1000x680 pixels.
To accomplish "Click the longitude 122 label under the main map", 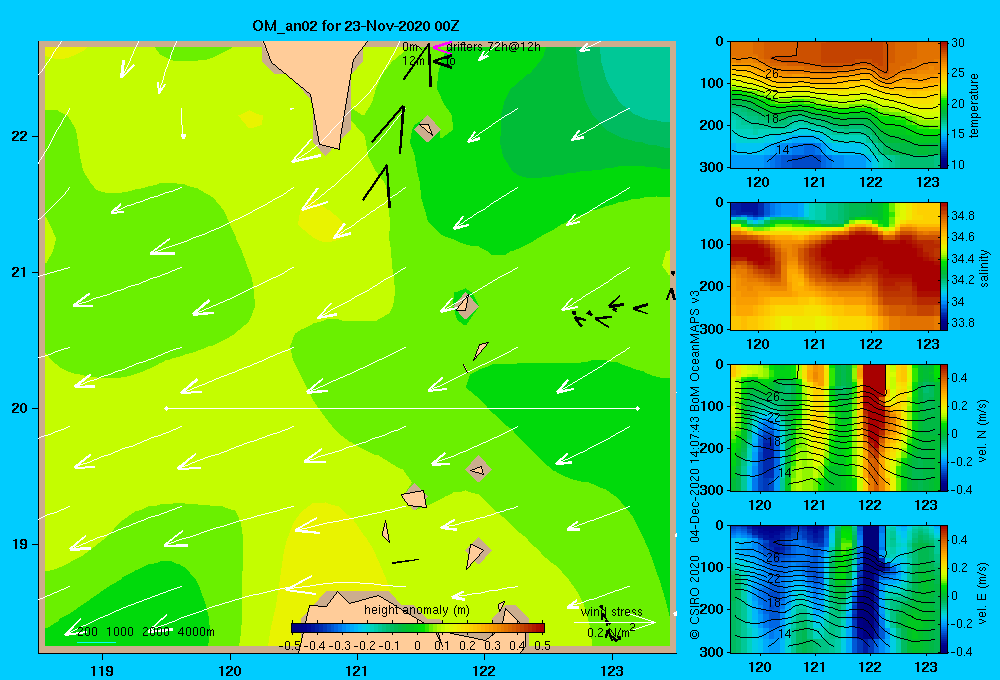I will click(x=485, y=670).
